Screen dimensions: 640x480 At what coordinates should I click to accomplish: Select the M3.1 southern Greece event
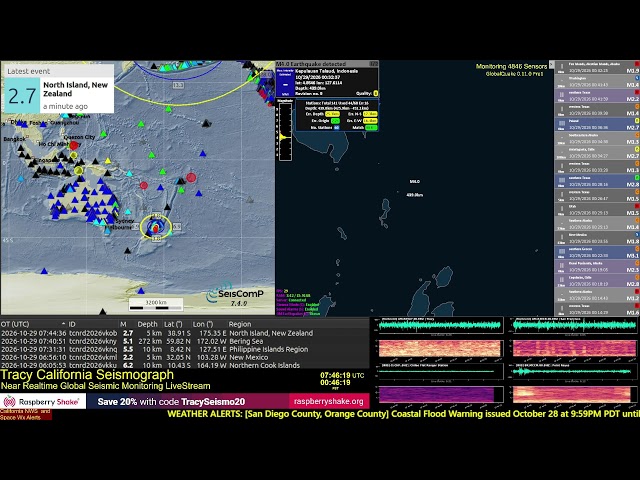coord(597,253)
